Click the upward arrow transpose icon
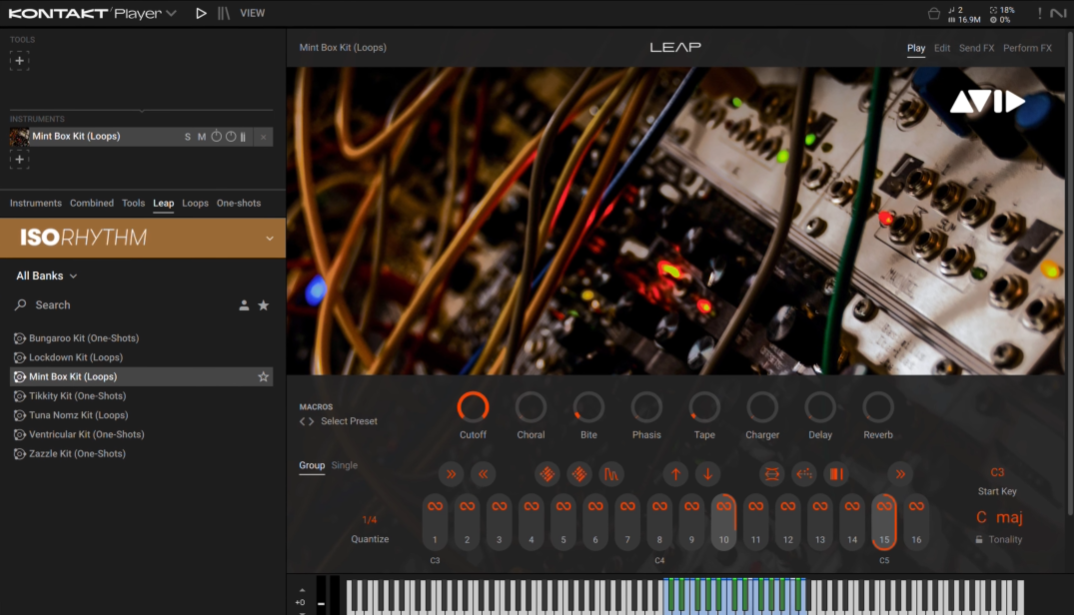This screenshot has width=1074, height=615. 675,474
